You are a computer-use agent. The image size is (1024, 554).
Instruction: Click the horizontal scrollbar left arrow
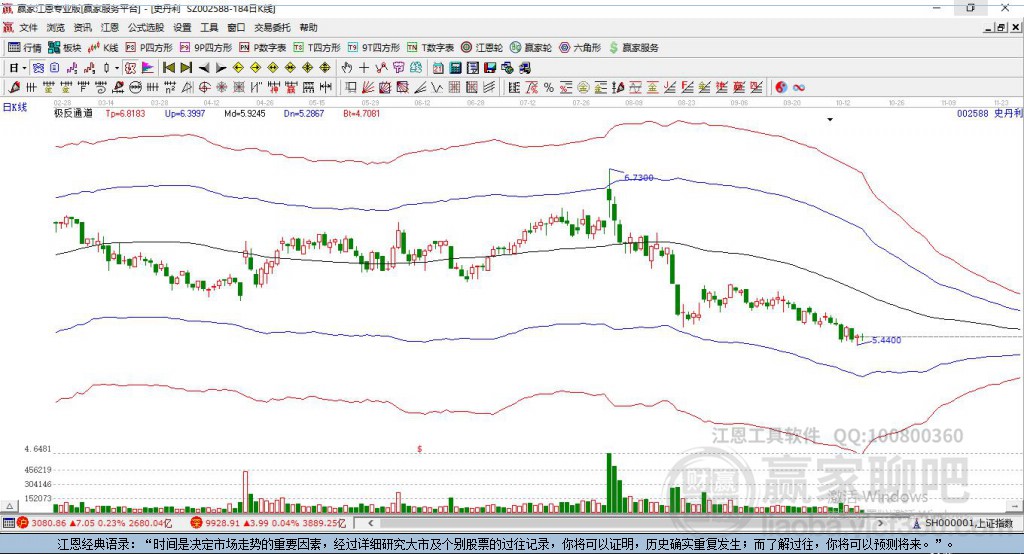[370, 523]
